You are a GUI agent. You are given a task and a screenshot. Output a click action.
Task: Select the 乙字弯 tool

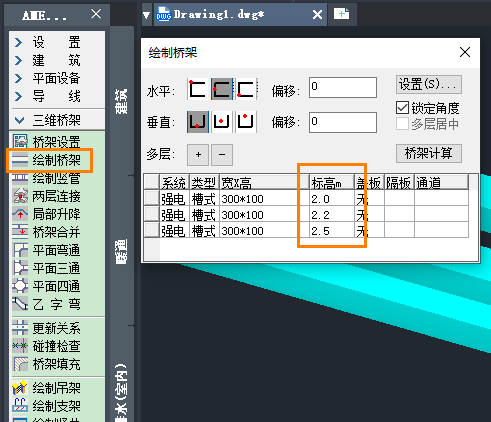click(x=47, y=304)
